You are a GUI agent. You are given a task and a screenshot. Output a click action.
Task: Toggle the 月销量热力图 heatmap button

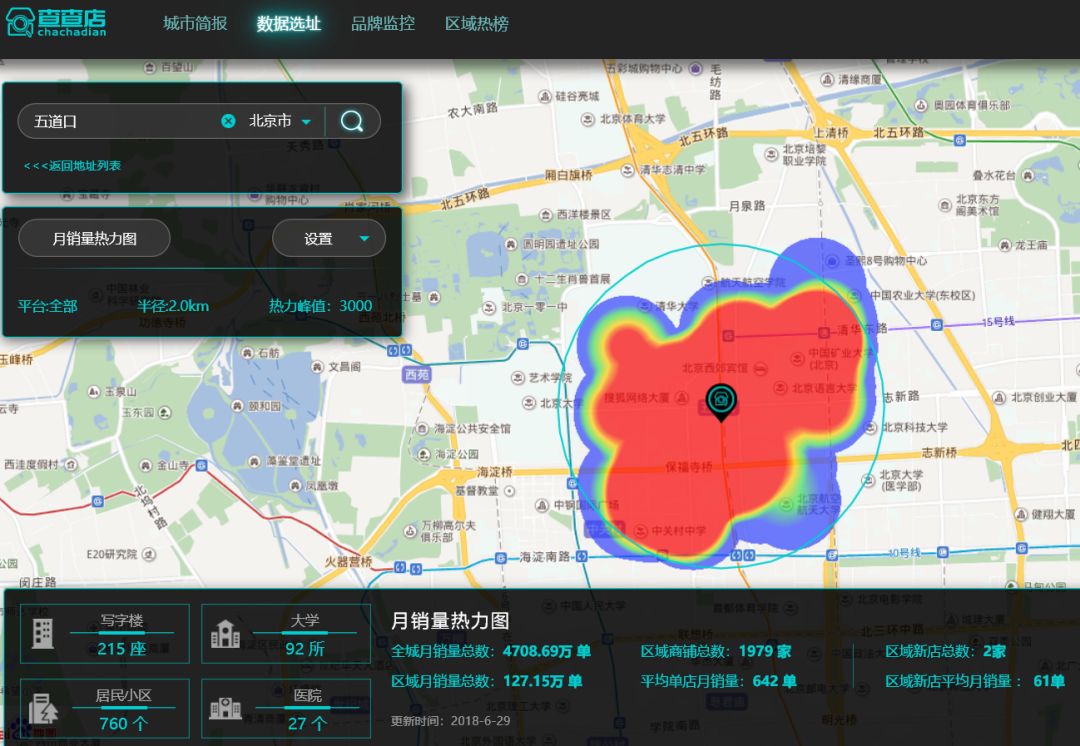pos(94,238)
